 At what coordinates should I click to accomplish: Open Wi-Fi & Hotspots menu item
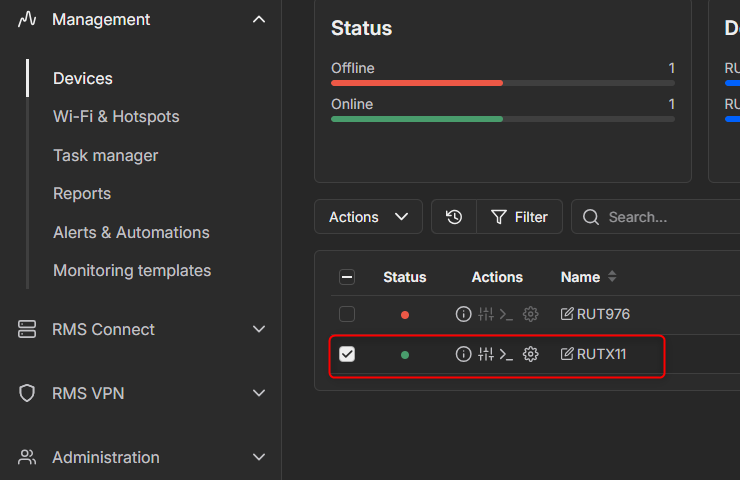pos(116,116)
